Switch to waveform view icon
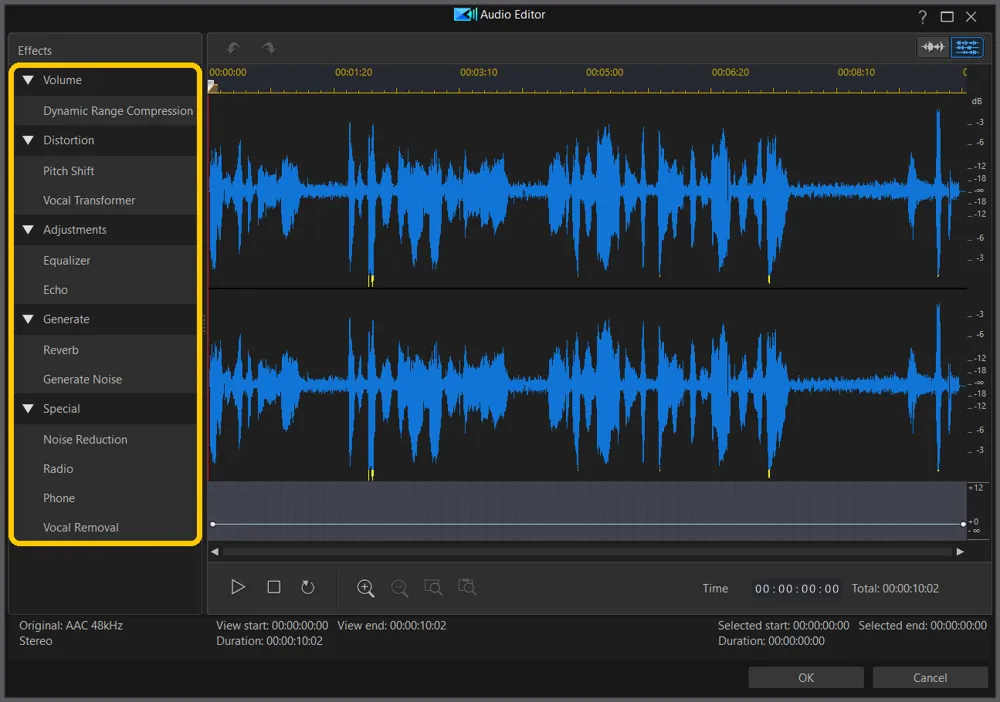1000x702 pixels. tap(933, 47)
